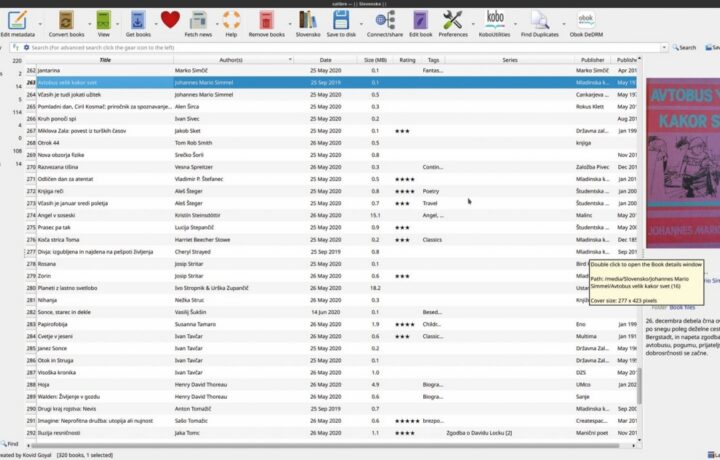Open the search box history dropdown
This screenshot has height=460, width=720.
tap(664, 48)
